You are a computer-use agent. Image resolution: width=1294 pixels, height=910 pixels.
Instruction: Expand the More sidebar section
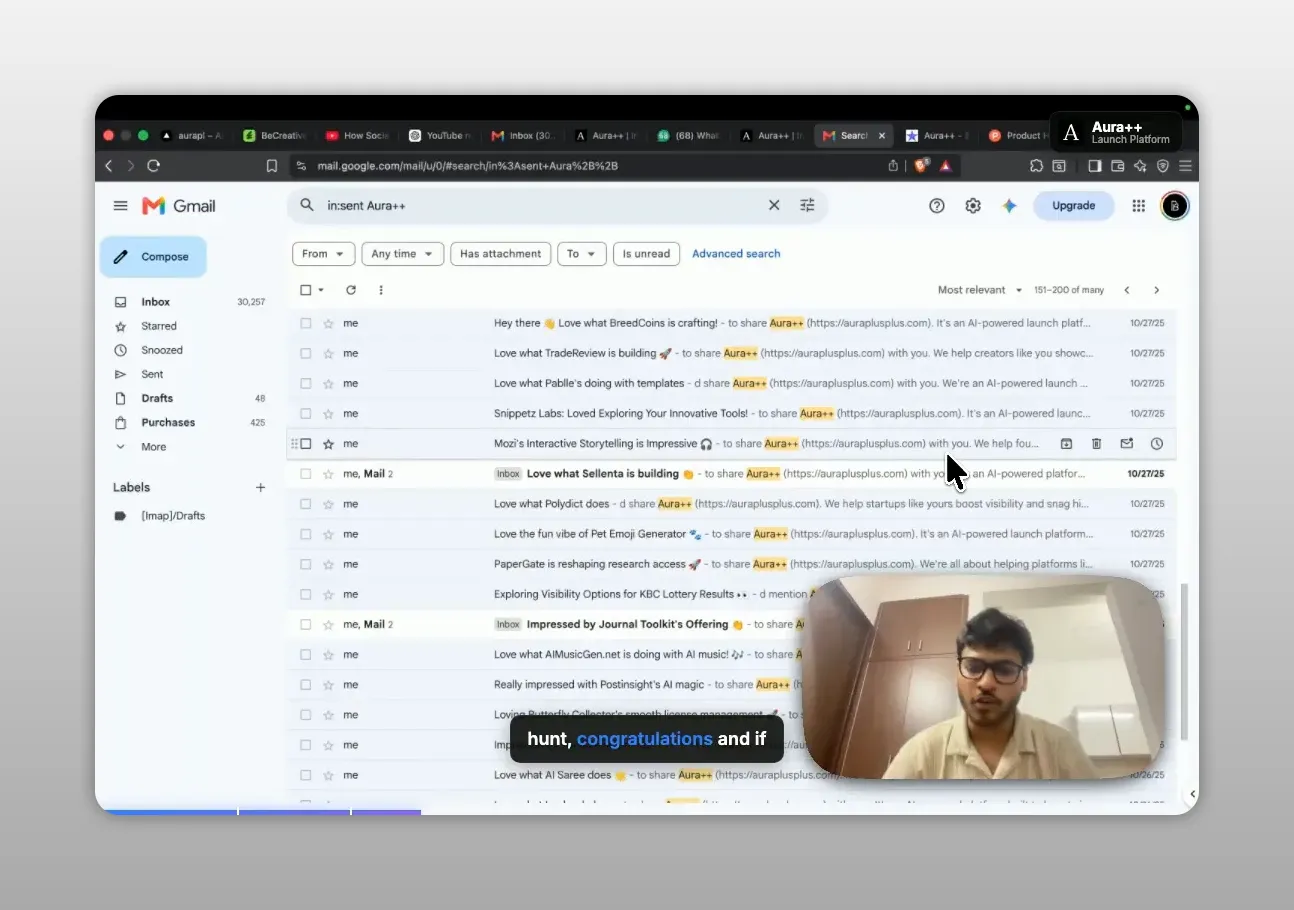tap(153, 447)
